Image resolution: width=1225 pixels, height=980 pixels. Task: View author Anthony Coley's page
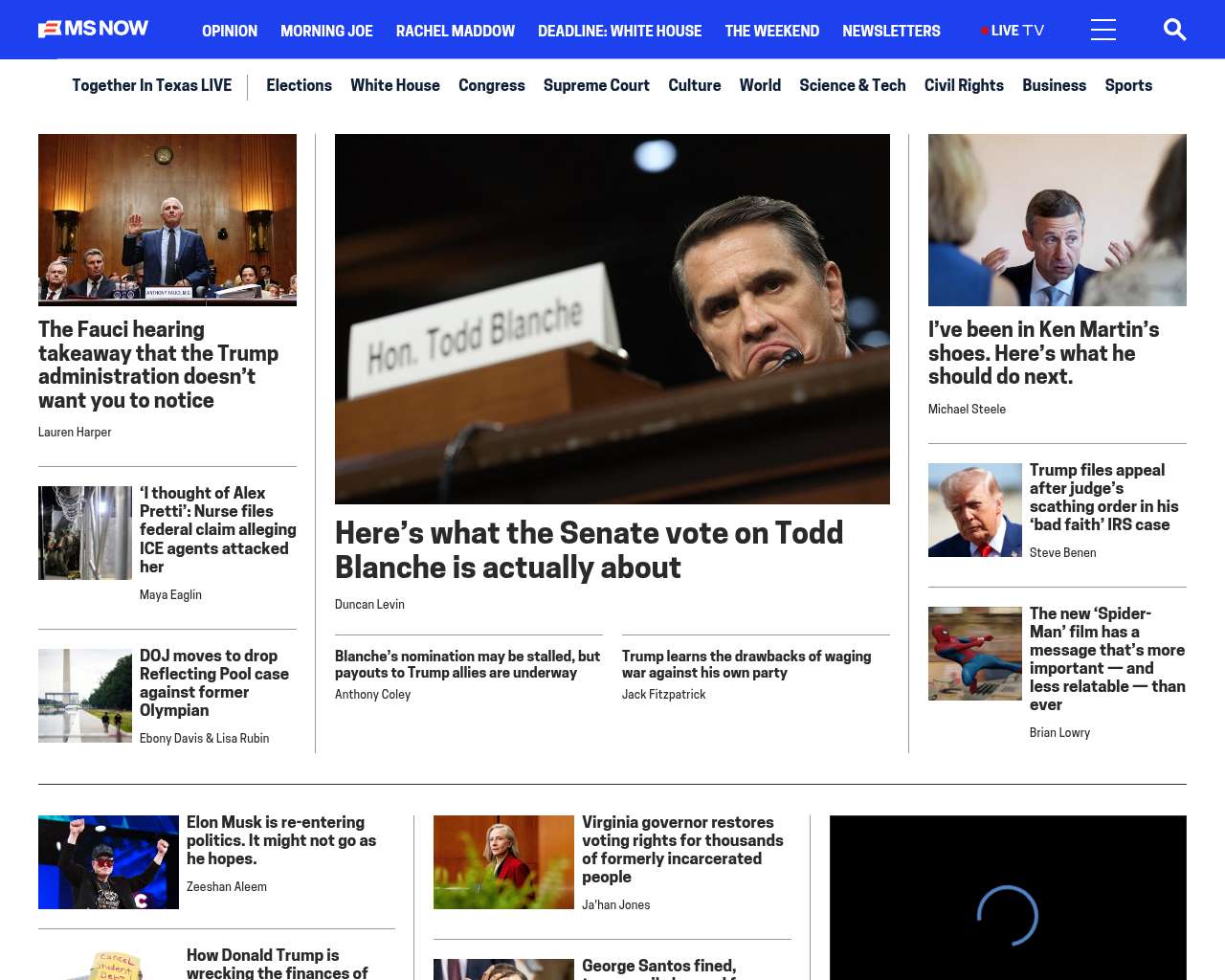click(372, 695)
